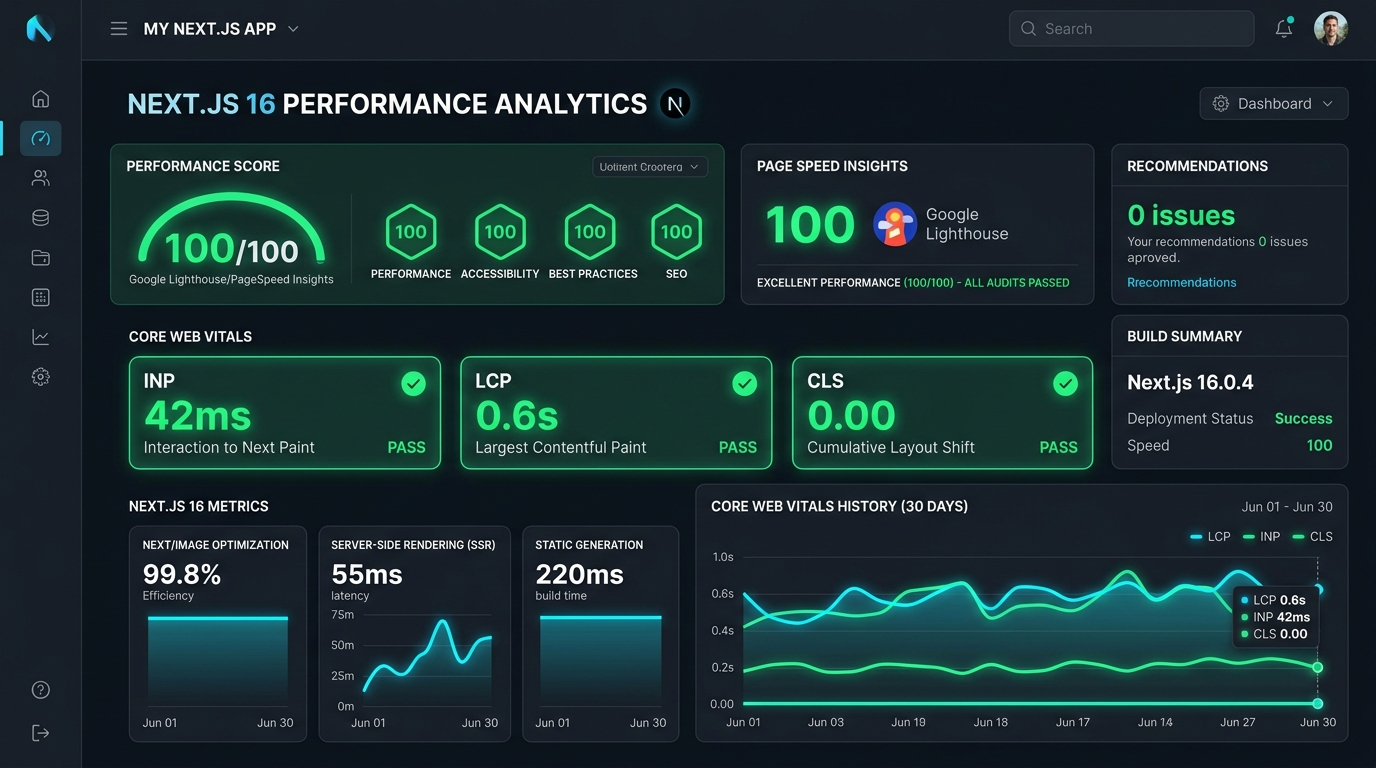Click the Rrecommendations link

1181,283
